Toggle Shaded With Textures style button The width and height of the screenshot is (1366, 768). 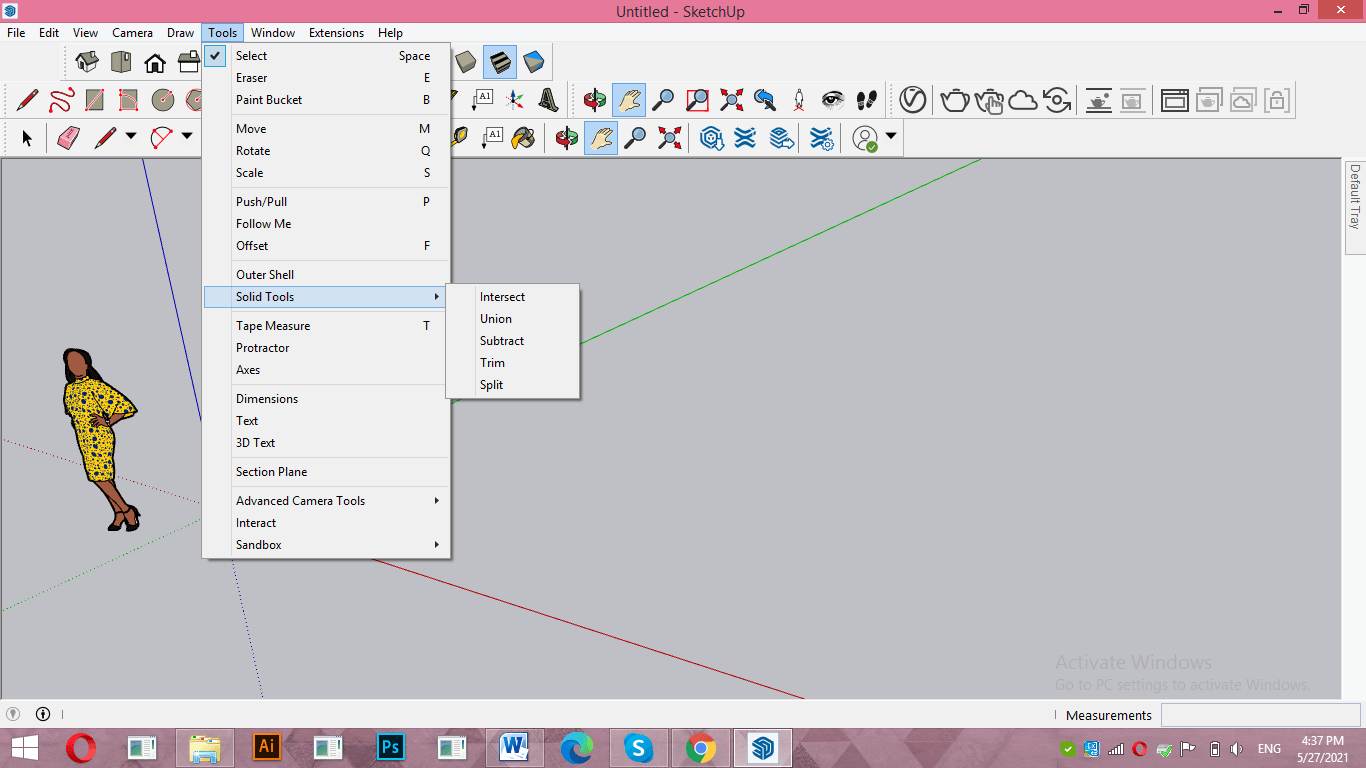pyautogui.click(x=500, y=62)
